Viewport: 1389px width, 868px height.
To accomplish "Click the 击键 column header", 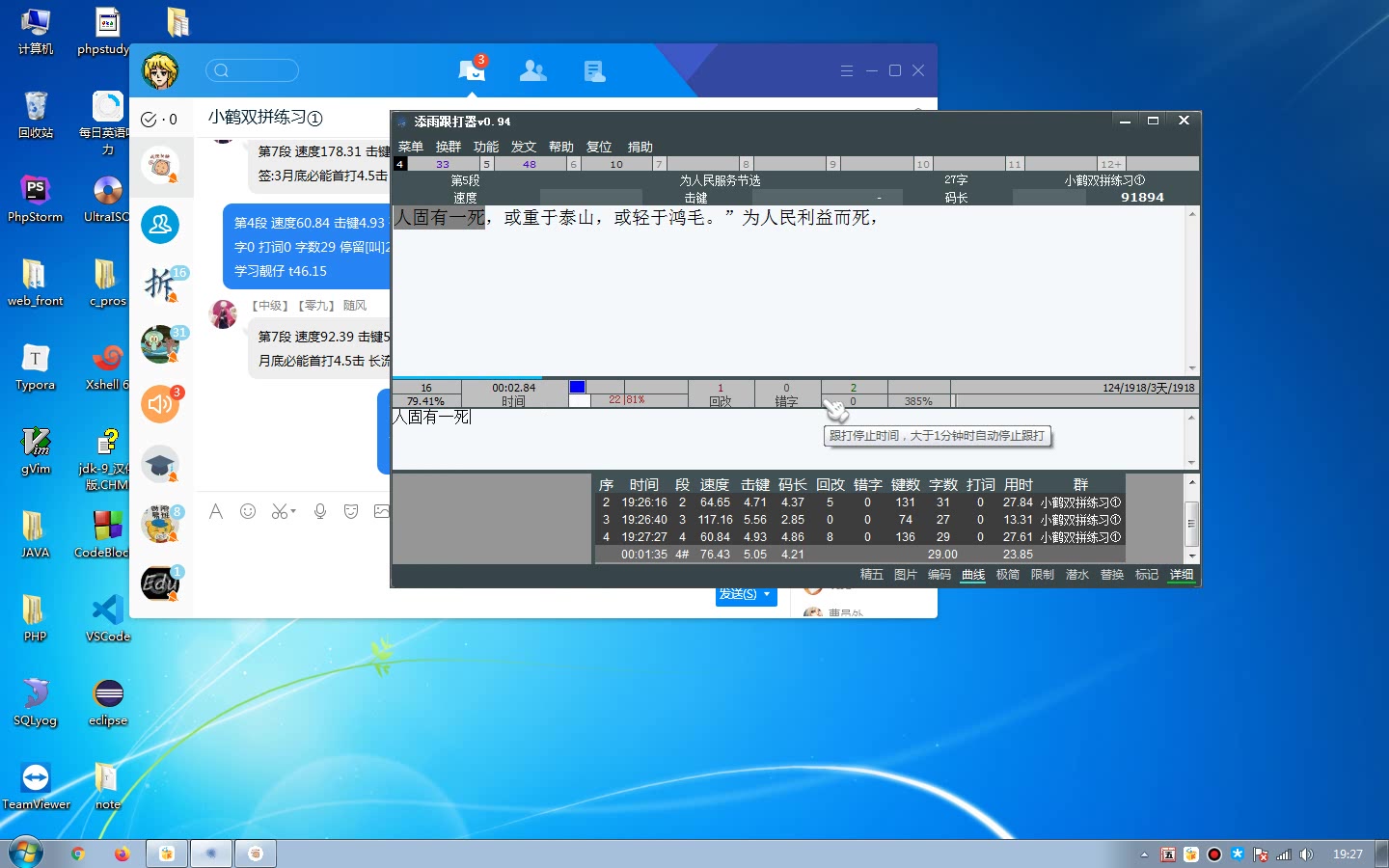I will pyautogui.click(x=755, y=484).
